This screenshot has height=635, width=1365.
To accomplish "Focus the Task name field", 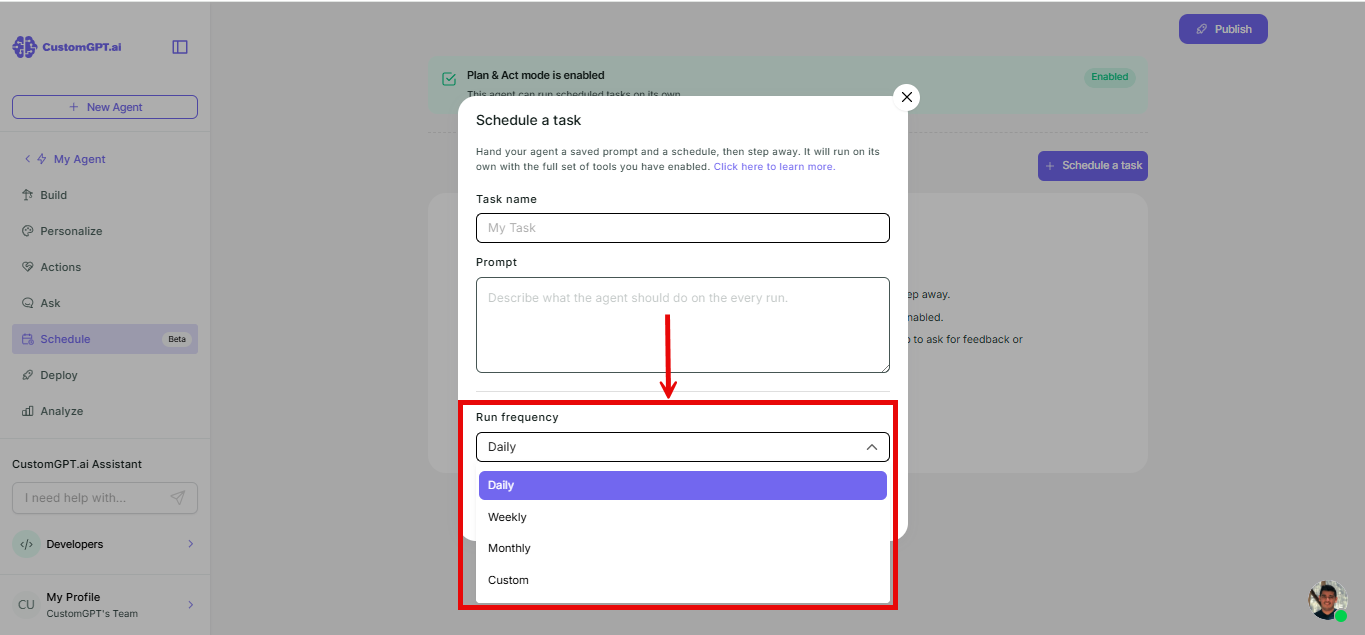I will (x=683, y=228).
